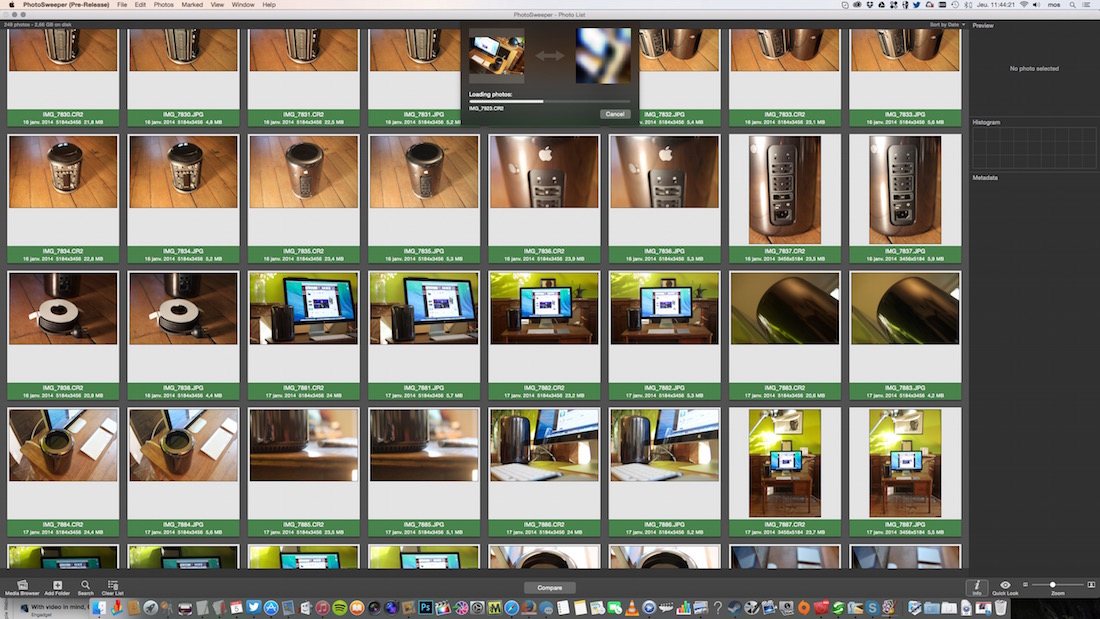Image resolution: width=1100 pixels, height=619 pixels.
Task: Click the Metadata panel header
Action: click(985, 178)
